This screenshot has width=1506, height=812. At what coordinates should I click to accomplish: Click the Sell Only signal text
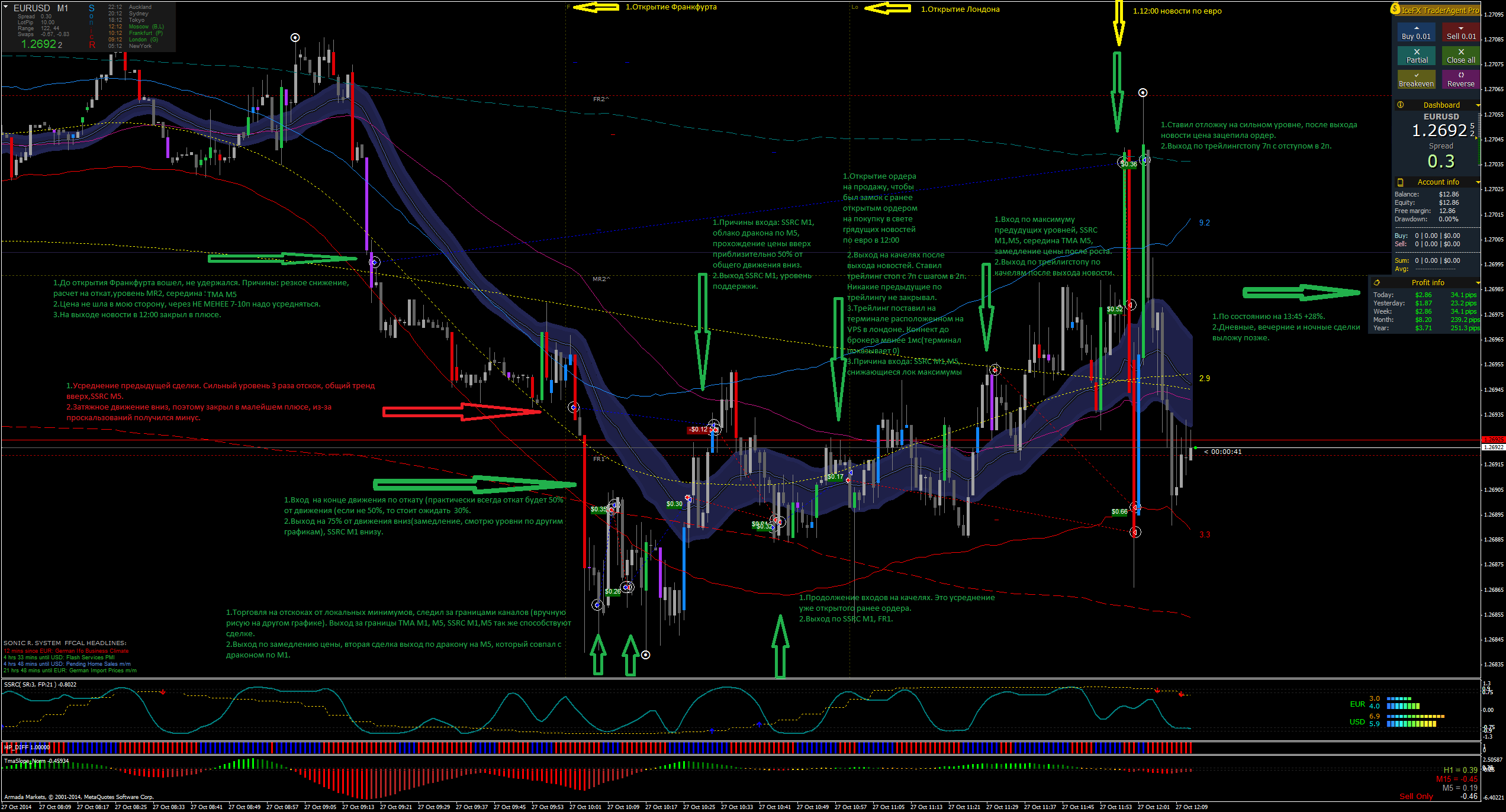point(1416,796)
